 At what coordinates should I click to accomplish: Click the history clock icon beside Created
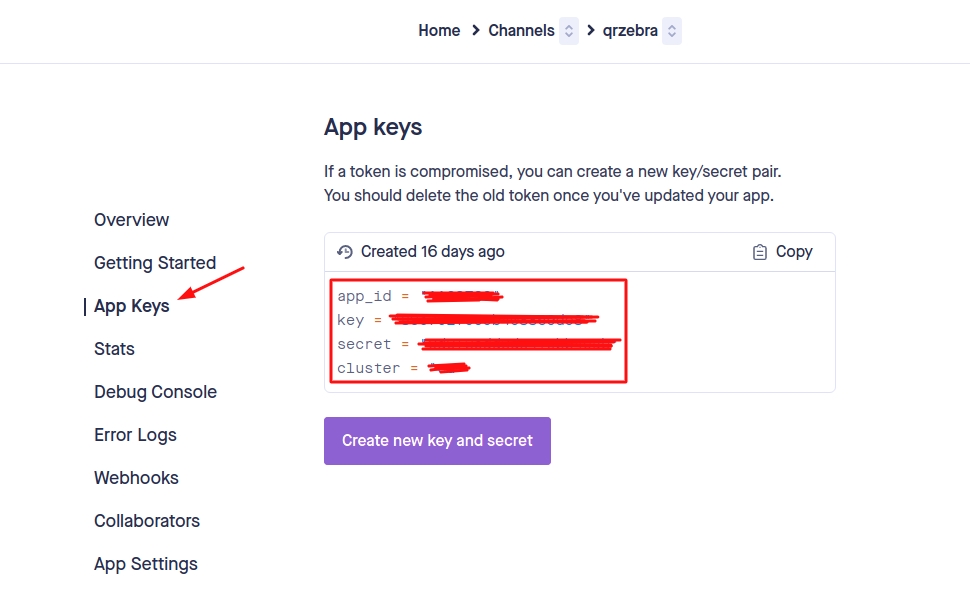345,252
